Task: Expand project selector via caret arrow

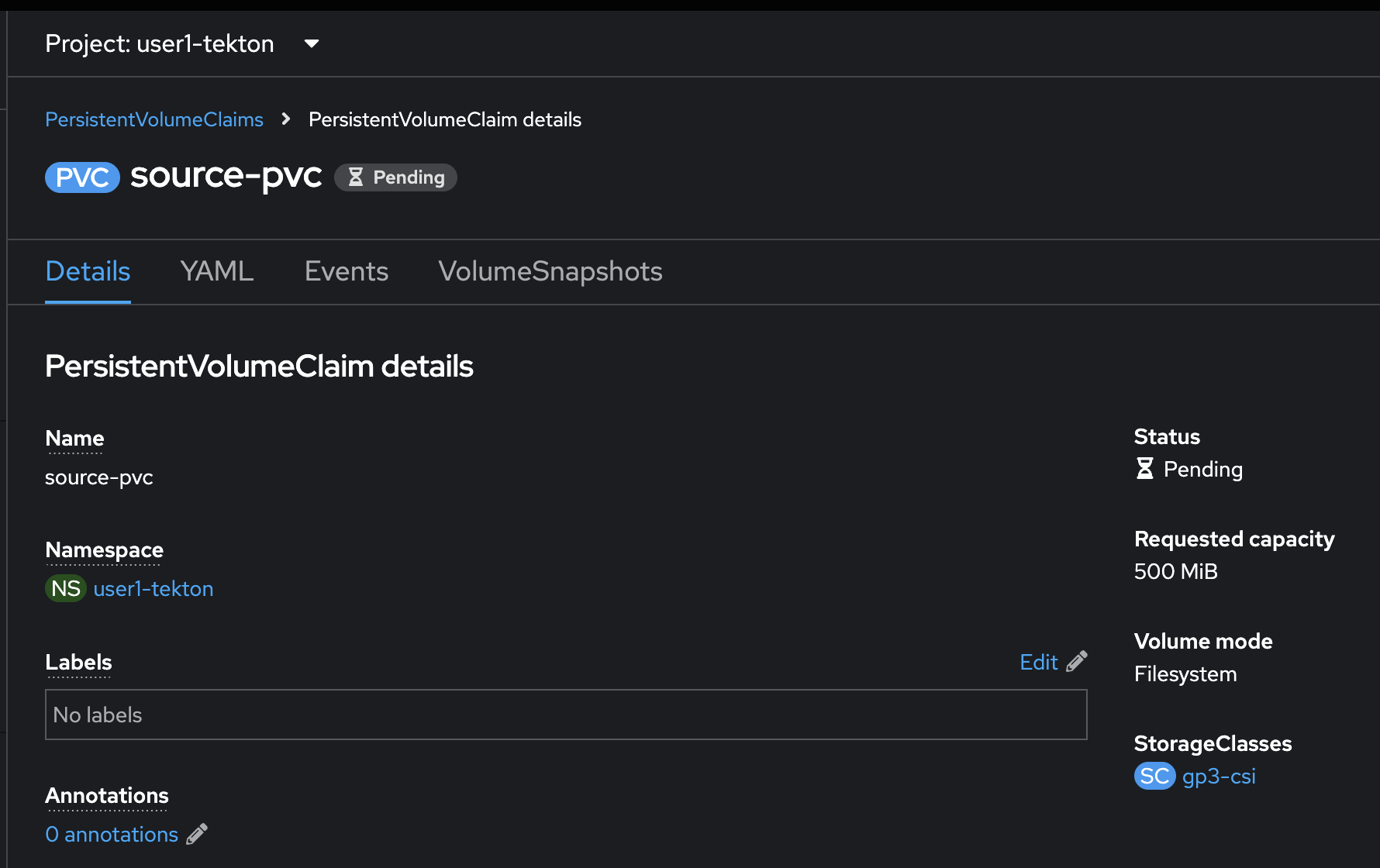Action: click(x=312, y=43)
